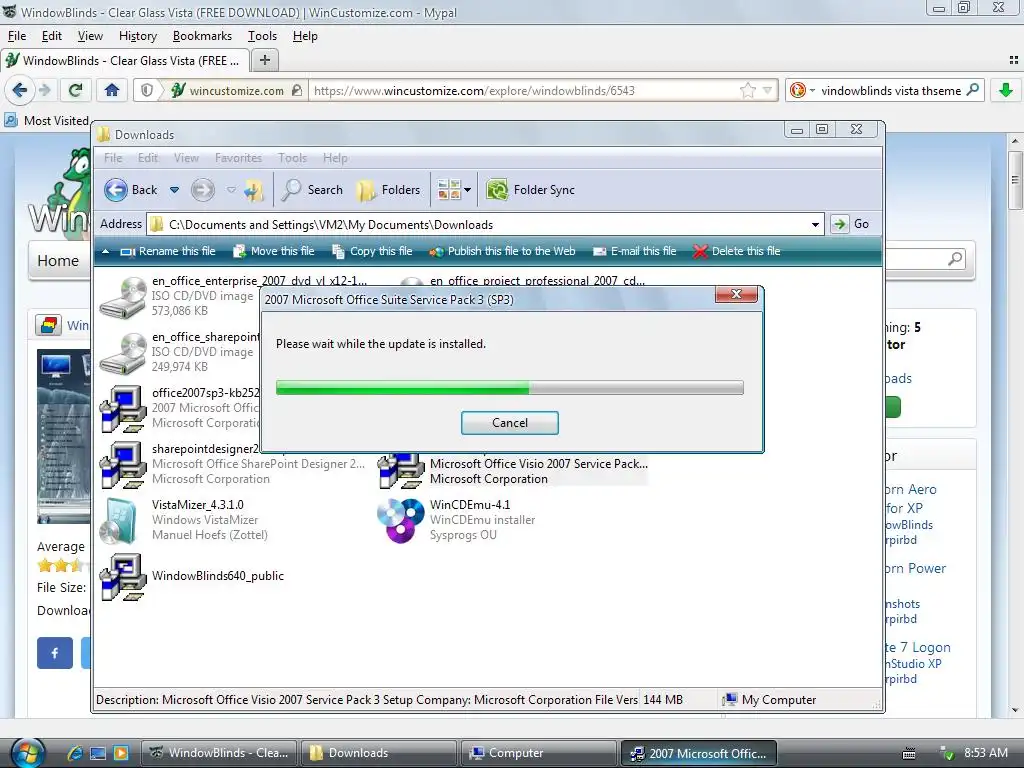Select en_office_enterprise_2007 ISO disc icon
Image resolution: width=1024 pixels, height=768 pixels.
click(122, 297)
